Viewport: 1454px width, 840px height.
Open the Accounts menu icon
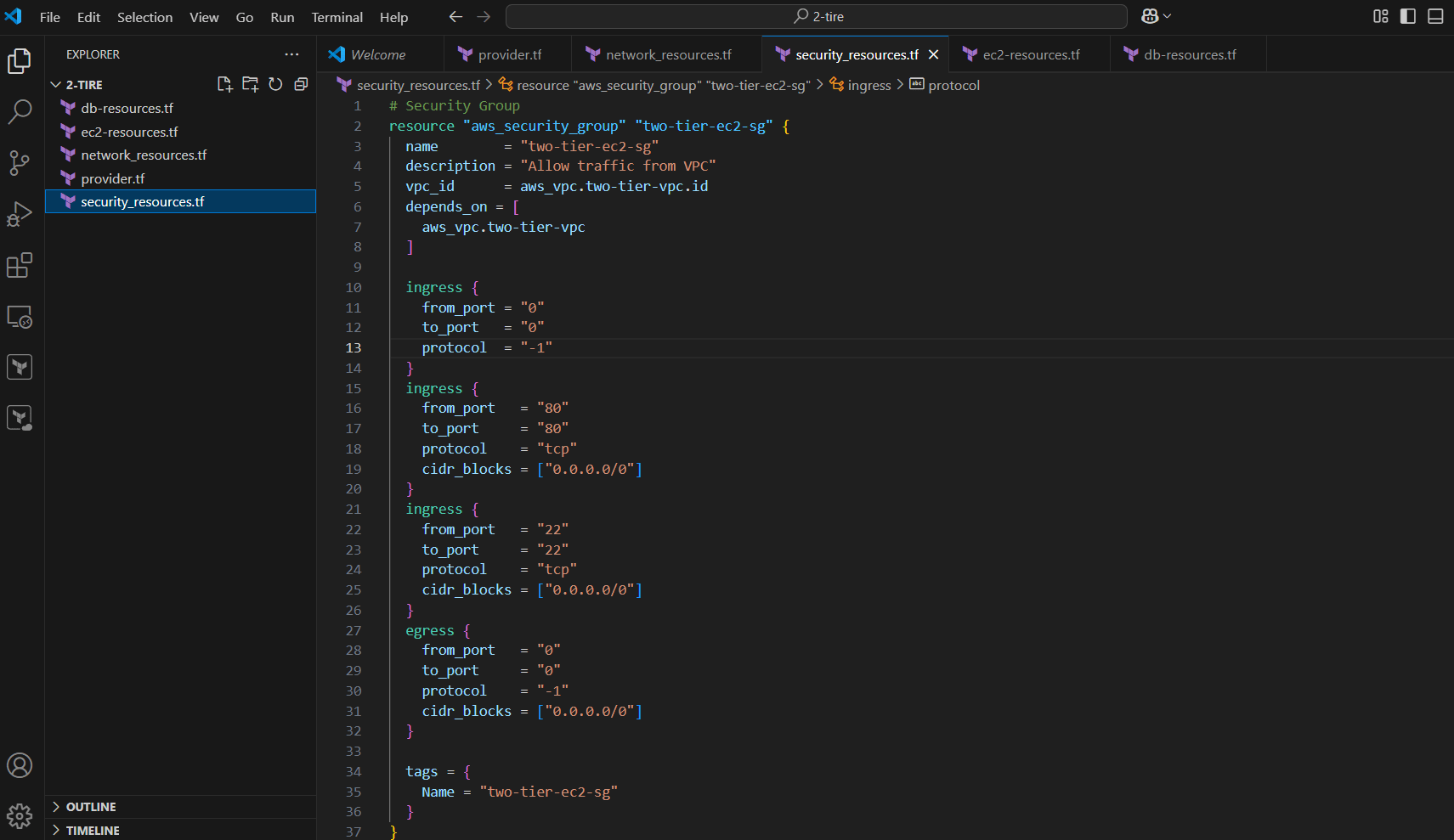[20, 765]
